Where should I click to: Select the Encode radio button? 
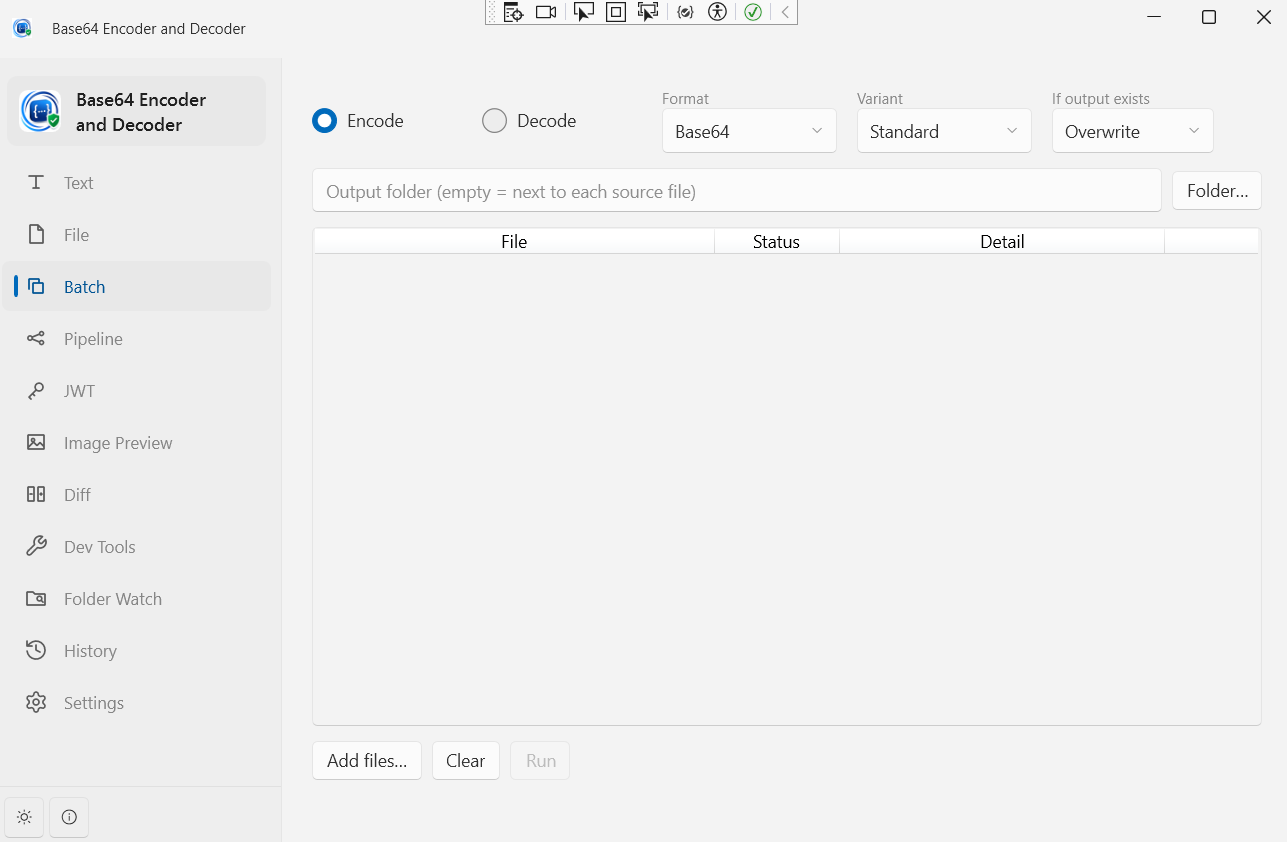(x=358, y=121)
